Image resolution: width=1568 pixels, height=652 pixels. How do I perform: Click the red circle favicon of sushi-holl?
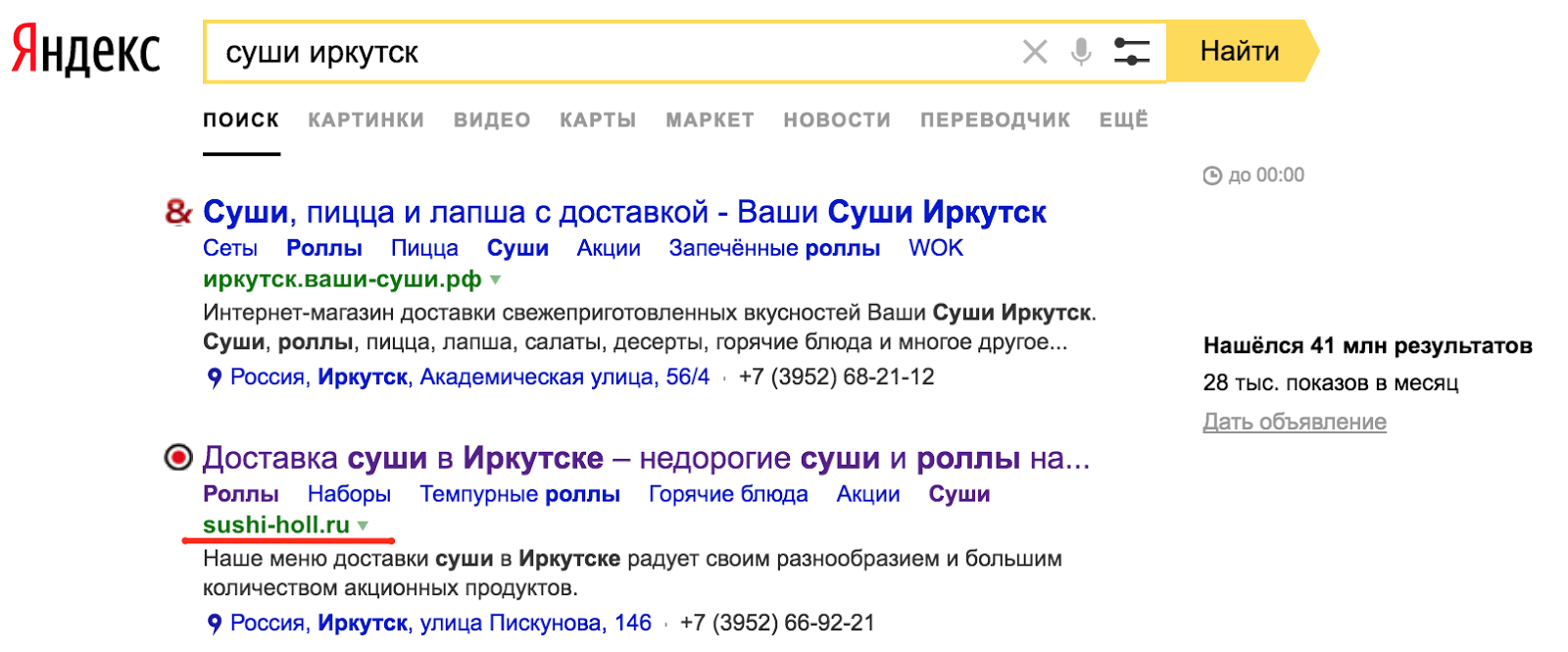178,457
